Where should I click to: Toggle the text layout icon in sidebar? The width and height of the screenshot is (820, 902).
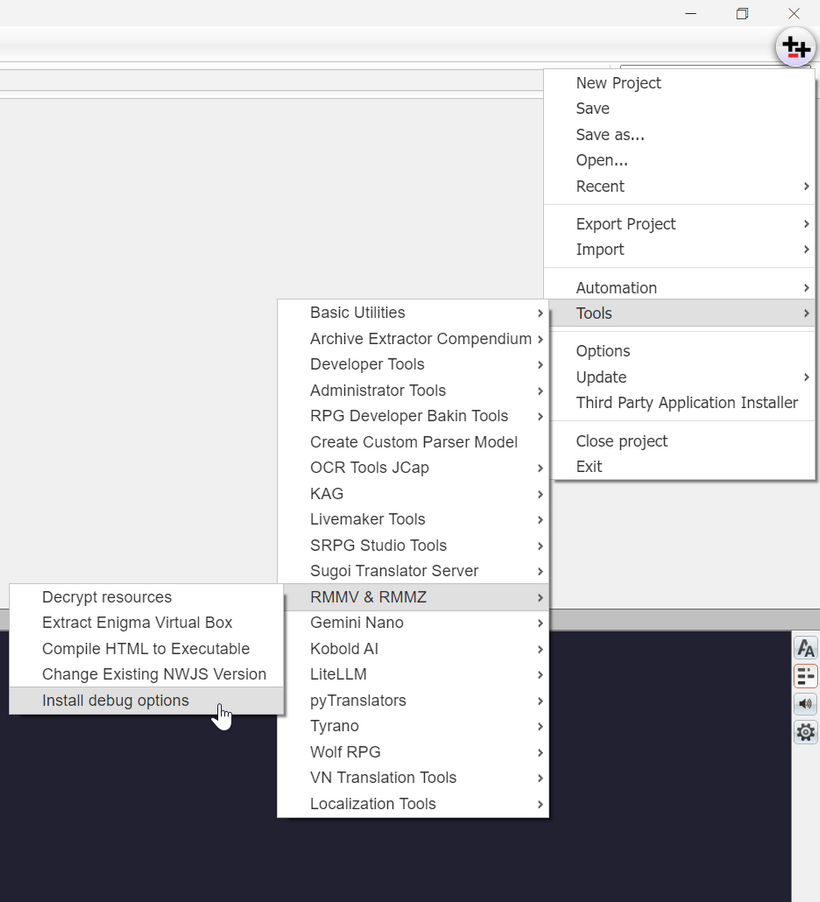coord(805,676)
